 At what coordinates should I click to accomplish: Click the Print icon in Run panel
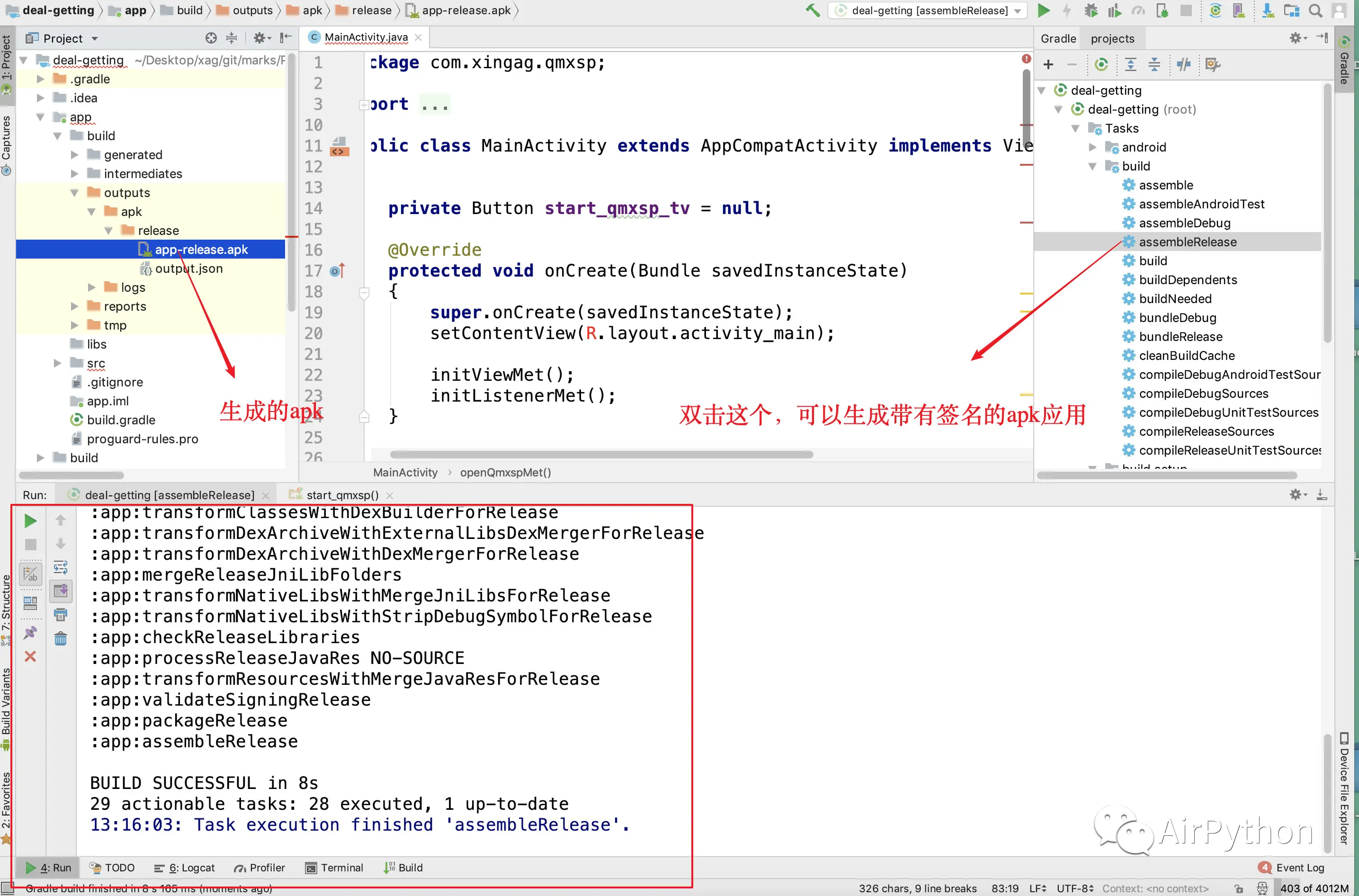[61, 615]
